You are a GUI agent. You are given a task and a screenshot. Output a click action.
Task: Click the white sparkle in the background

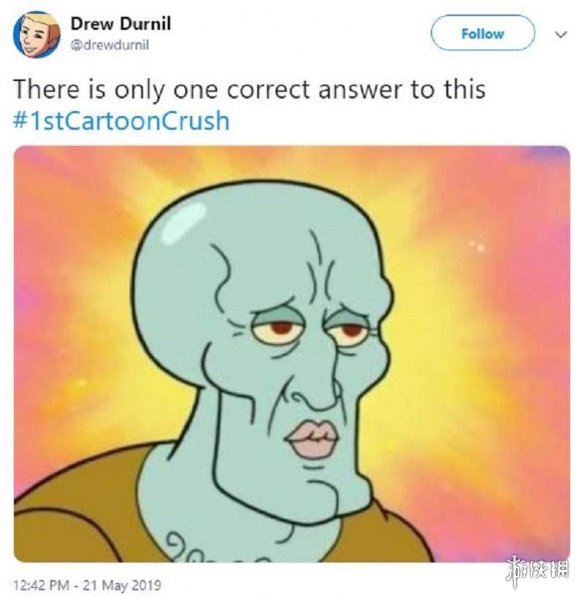point(478,247)
